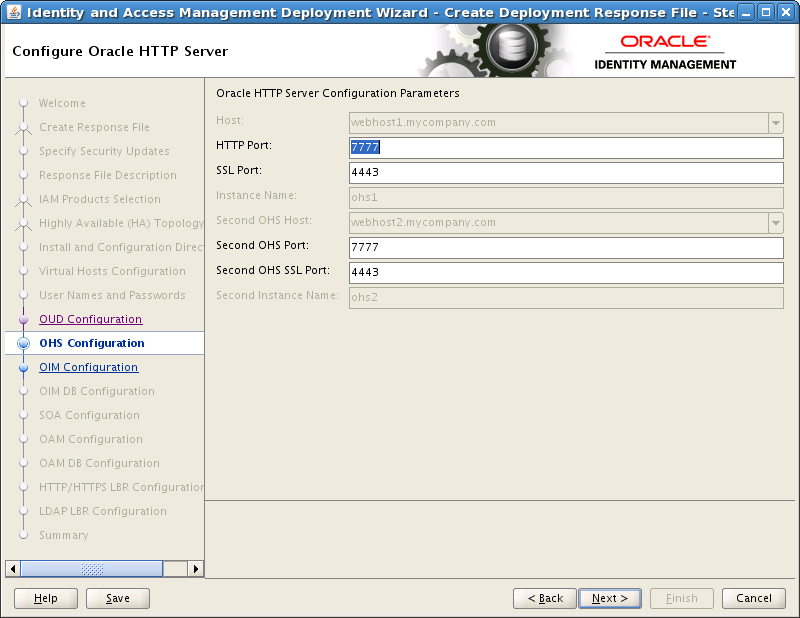Click the HTTP Port input field

pos(566,147)
